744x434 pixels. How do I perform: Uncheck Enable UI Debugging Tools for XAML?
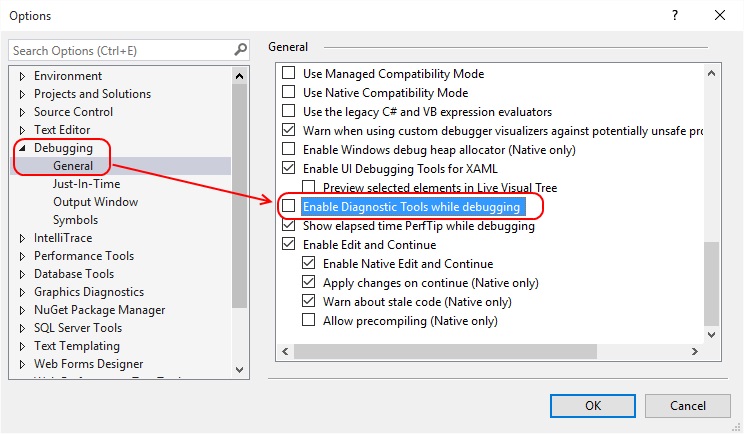pos(289,169)
